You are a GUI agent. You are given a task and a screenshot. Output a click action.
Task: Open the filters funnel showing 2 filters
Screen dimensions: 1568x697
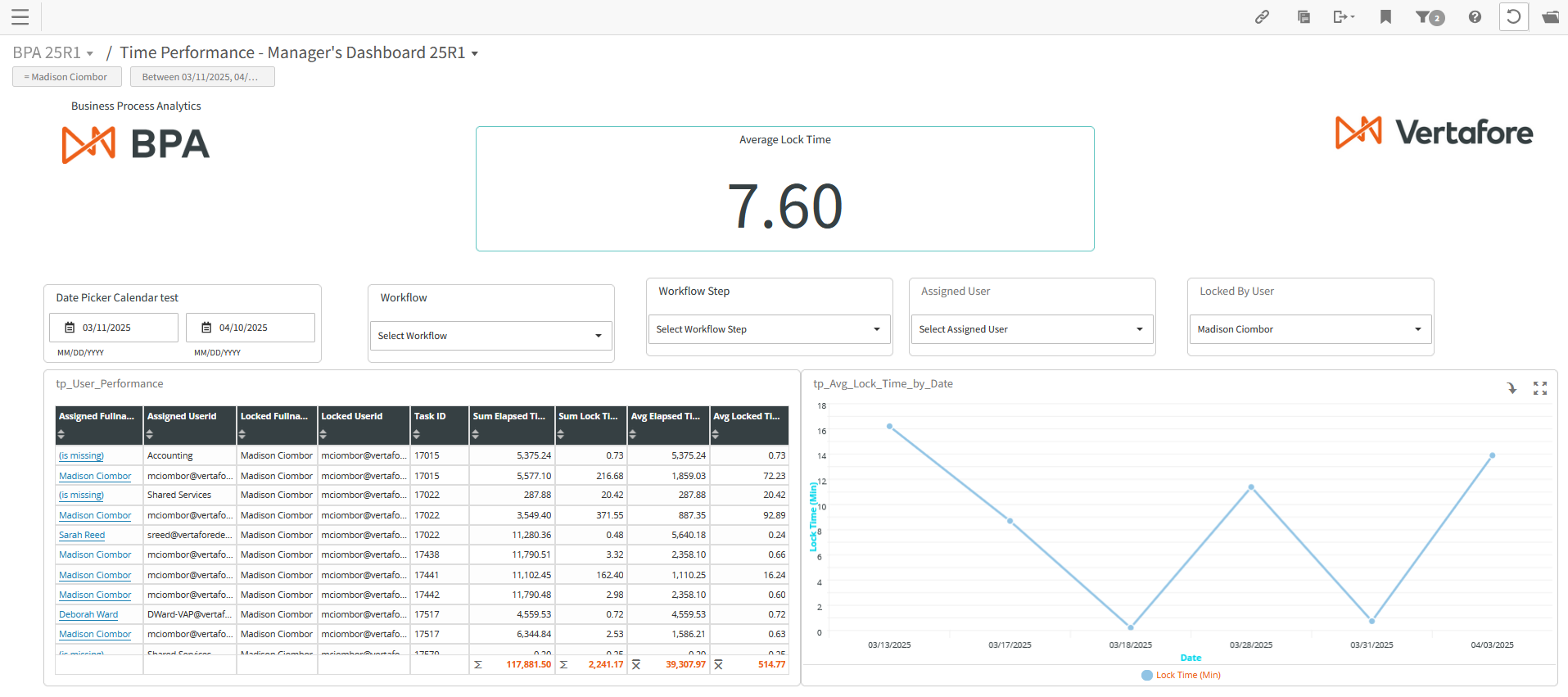pos(1430,17)
